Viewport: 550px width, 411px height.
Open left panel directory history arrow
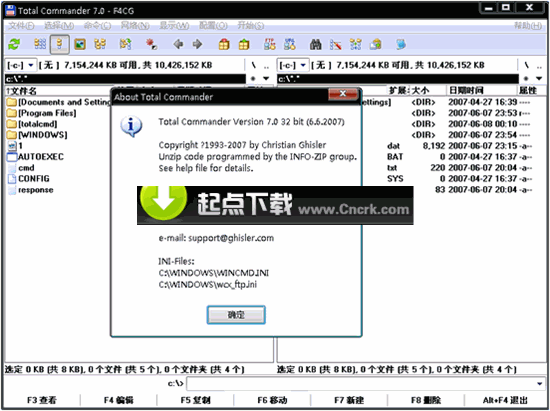coord(266,79)
